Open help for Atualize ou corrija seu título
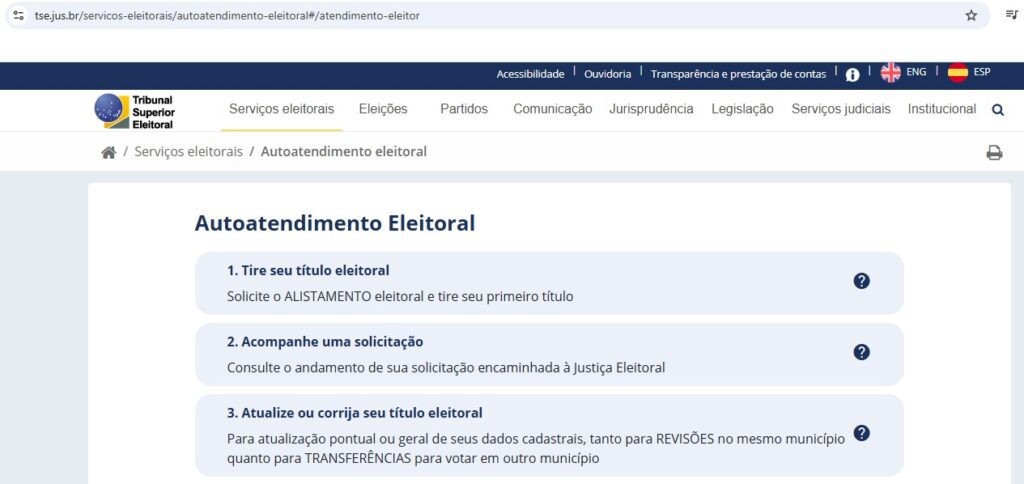Screen dimensions: 1024x484 coord(861,433)
